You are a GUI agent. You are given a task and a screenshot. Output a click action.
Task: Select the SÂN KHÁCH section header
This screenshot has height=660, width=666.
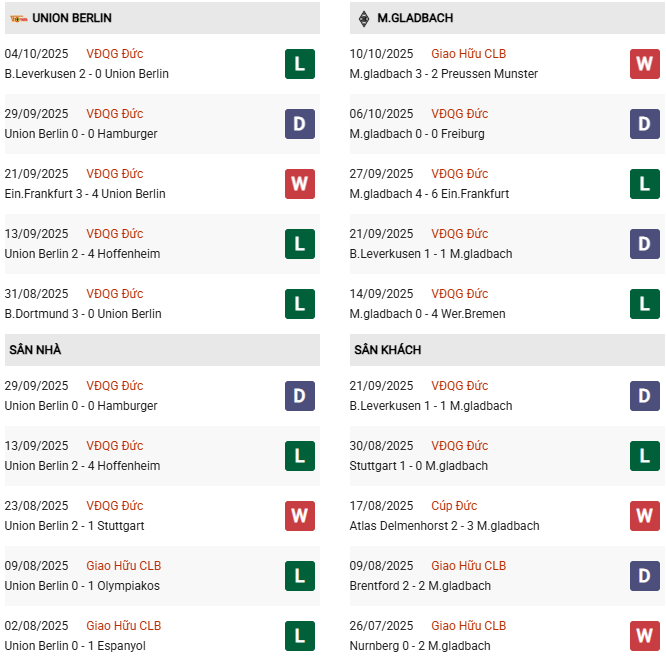[x=387, y=350]
